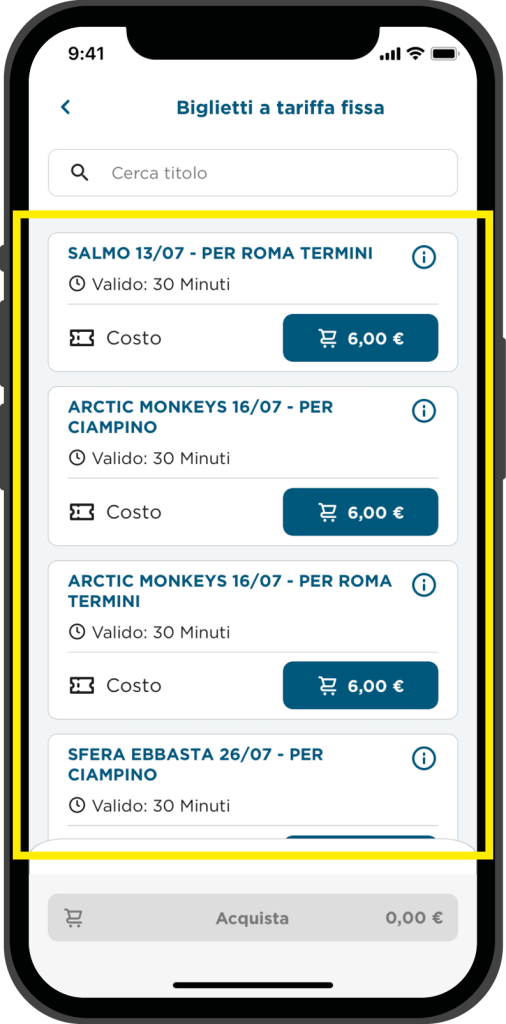The width and height of the screenshot is (506, 1024).
Task: Select the Salmo 13/07 Per Roma Termini title
Action: point(220,253)
